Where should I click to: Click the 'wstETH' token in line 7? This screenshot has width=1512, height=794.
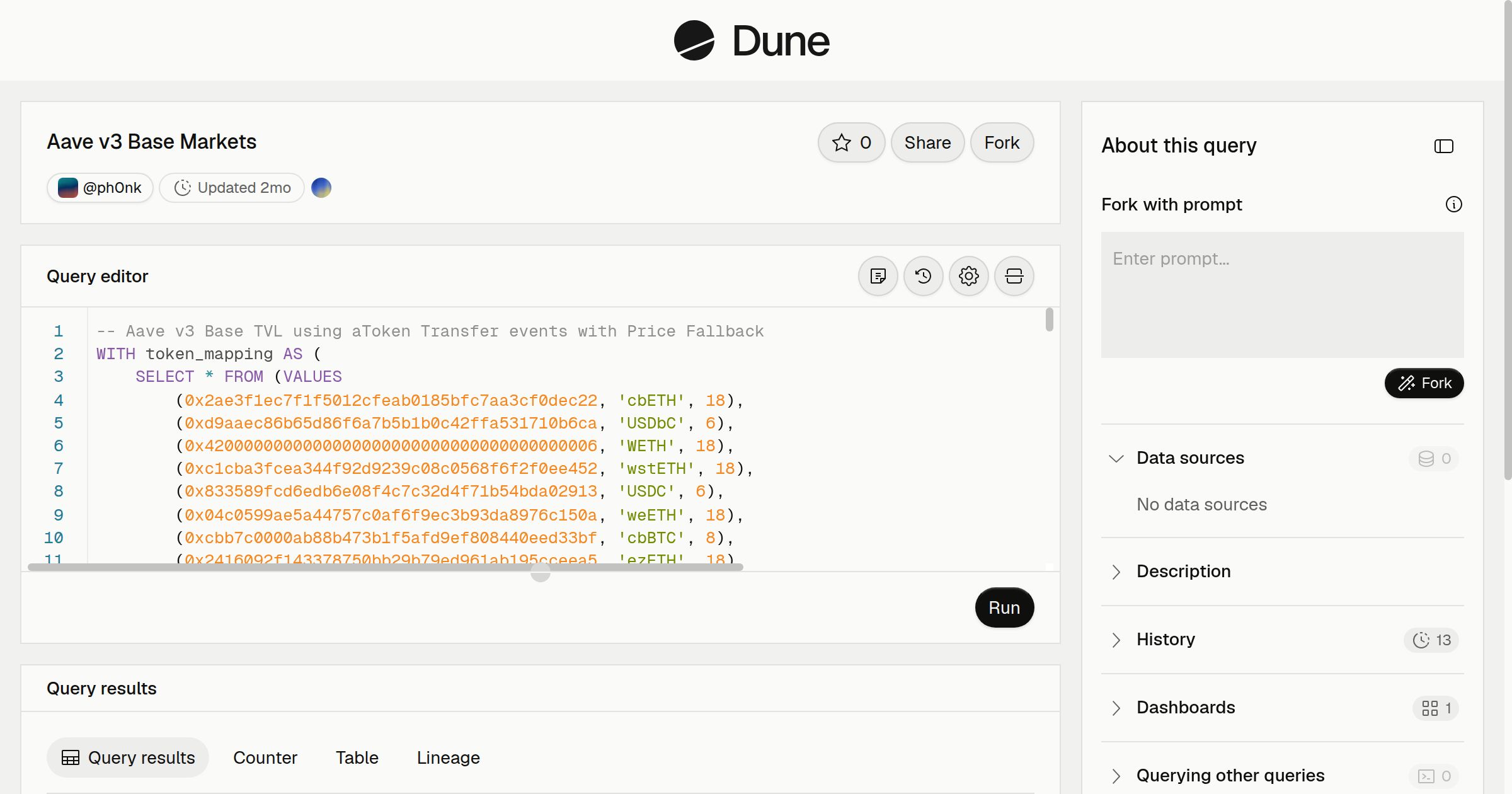[x=656, y=469]
